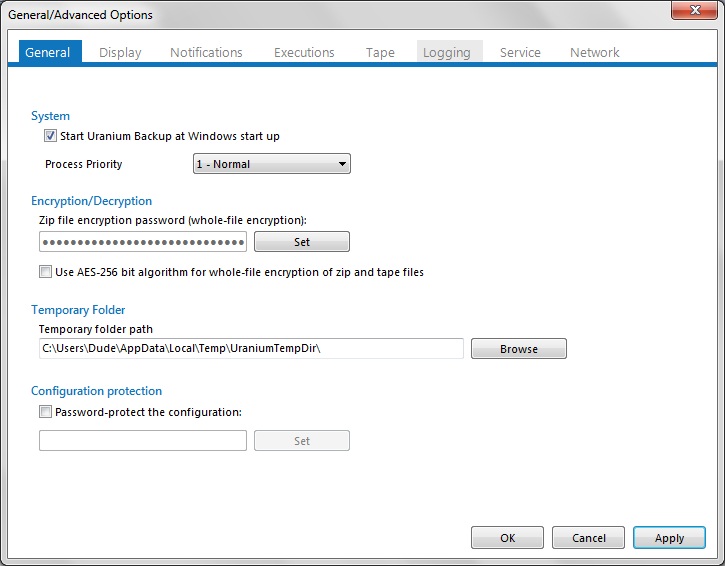This screenshot has width=725, height=566.
Task: Go to the Executions tab
Action: [304, 52]
